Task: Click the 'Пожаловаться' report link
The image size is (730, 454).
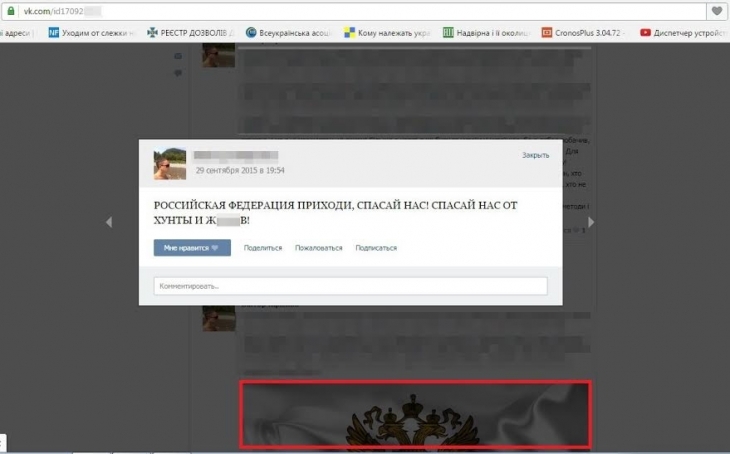Action: pos(318,248)
